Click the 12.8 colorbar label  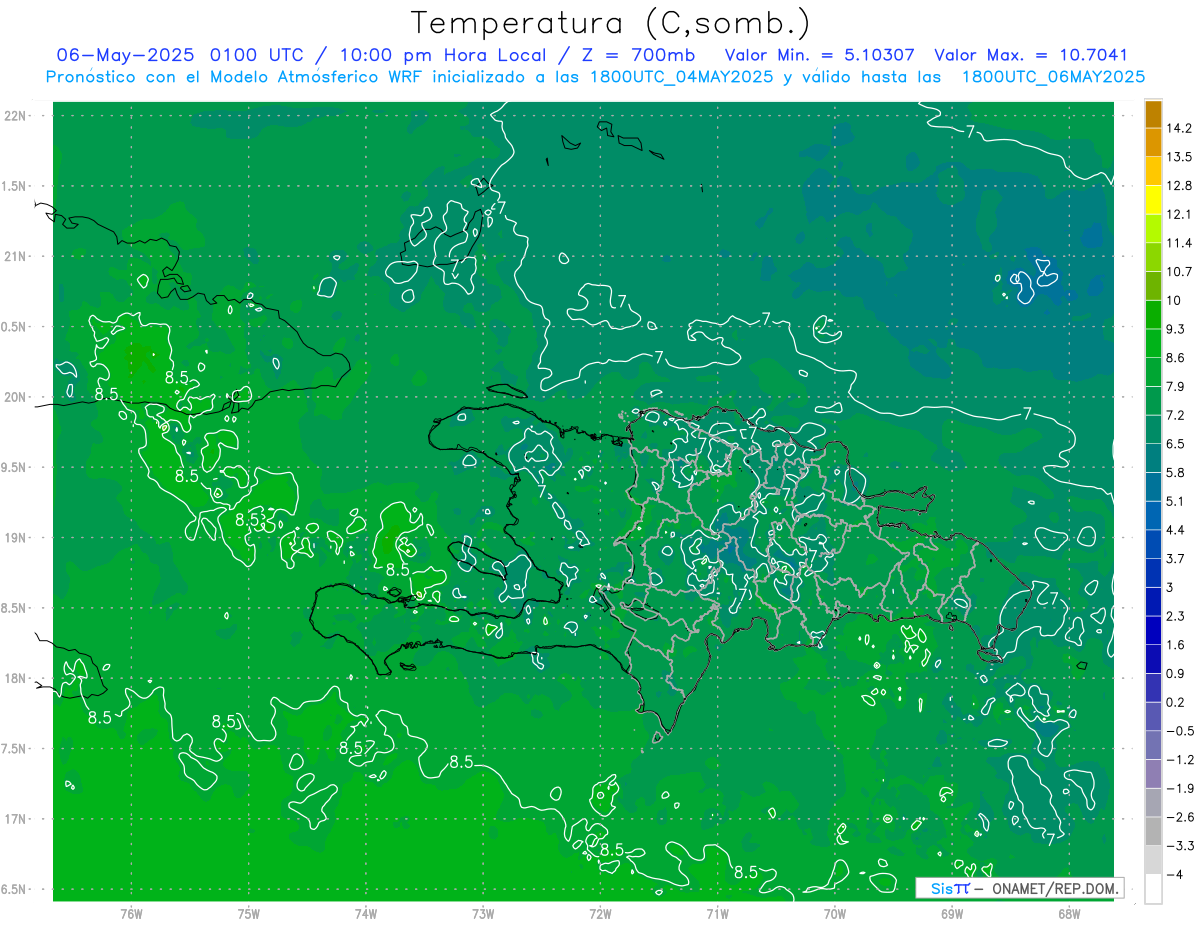(x=1179, y=186)
